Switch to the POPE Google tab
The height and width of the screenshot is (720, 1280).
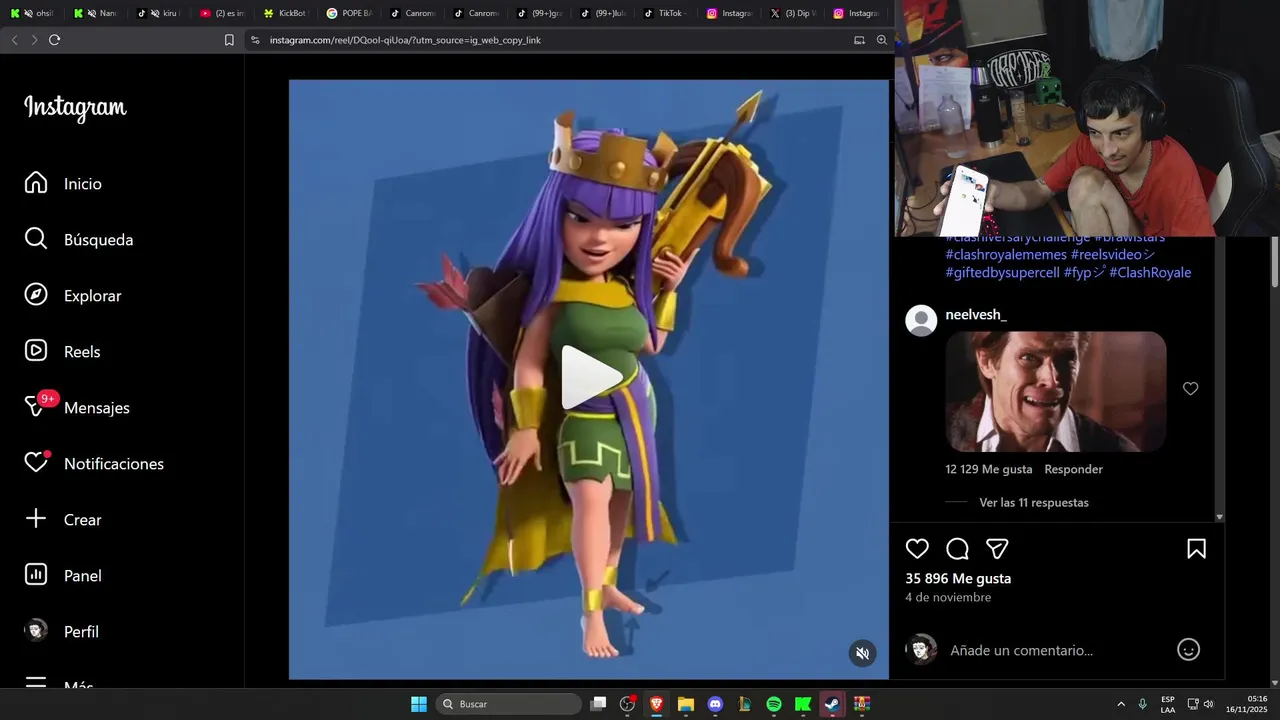pyautogui.click(x=349, y=13)
